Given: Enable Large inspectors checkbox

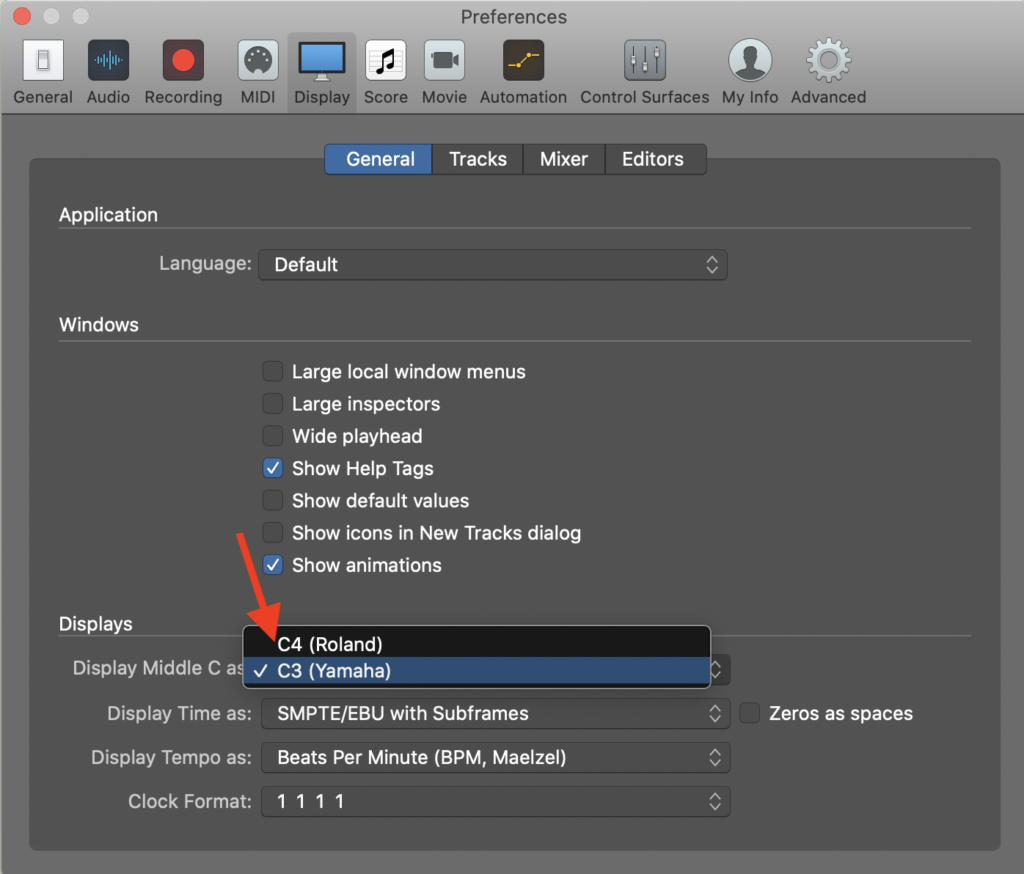Looking at the screenshot, I should [x=273, y=404].
